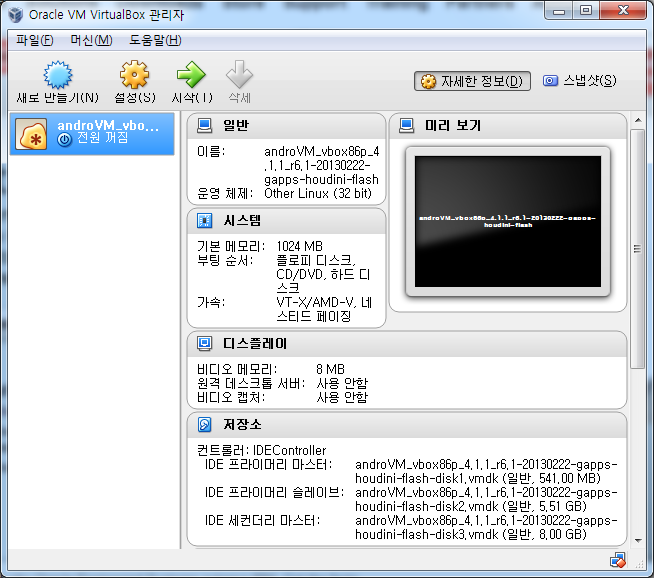
Task: Click scrollbar down arrow in details pane
Action: coord(638,541)
